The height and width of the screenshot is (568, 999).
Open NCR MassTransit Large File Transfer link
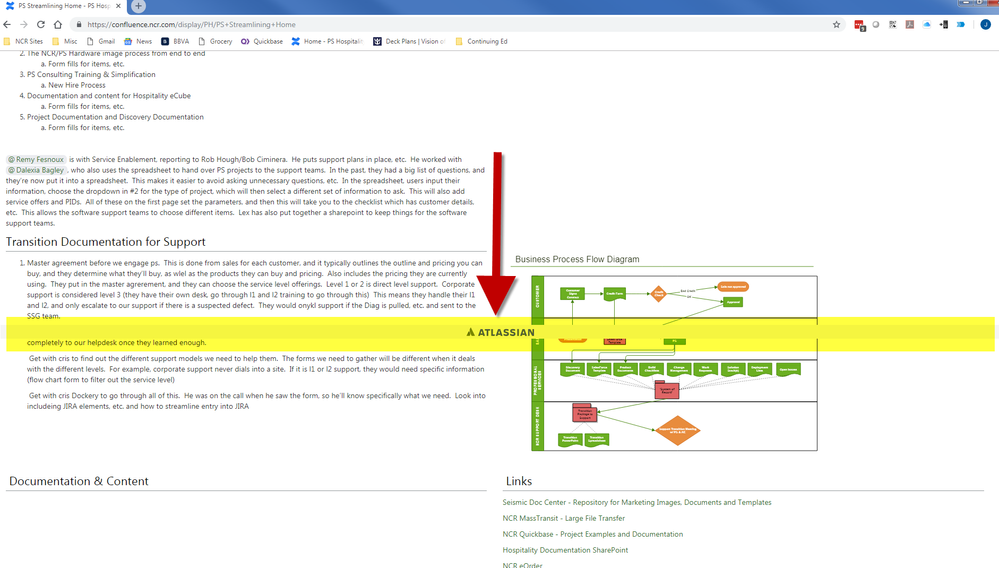point(563,518)
